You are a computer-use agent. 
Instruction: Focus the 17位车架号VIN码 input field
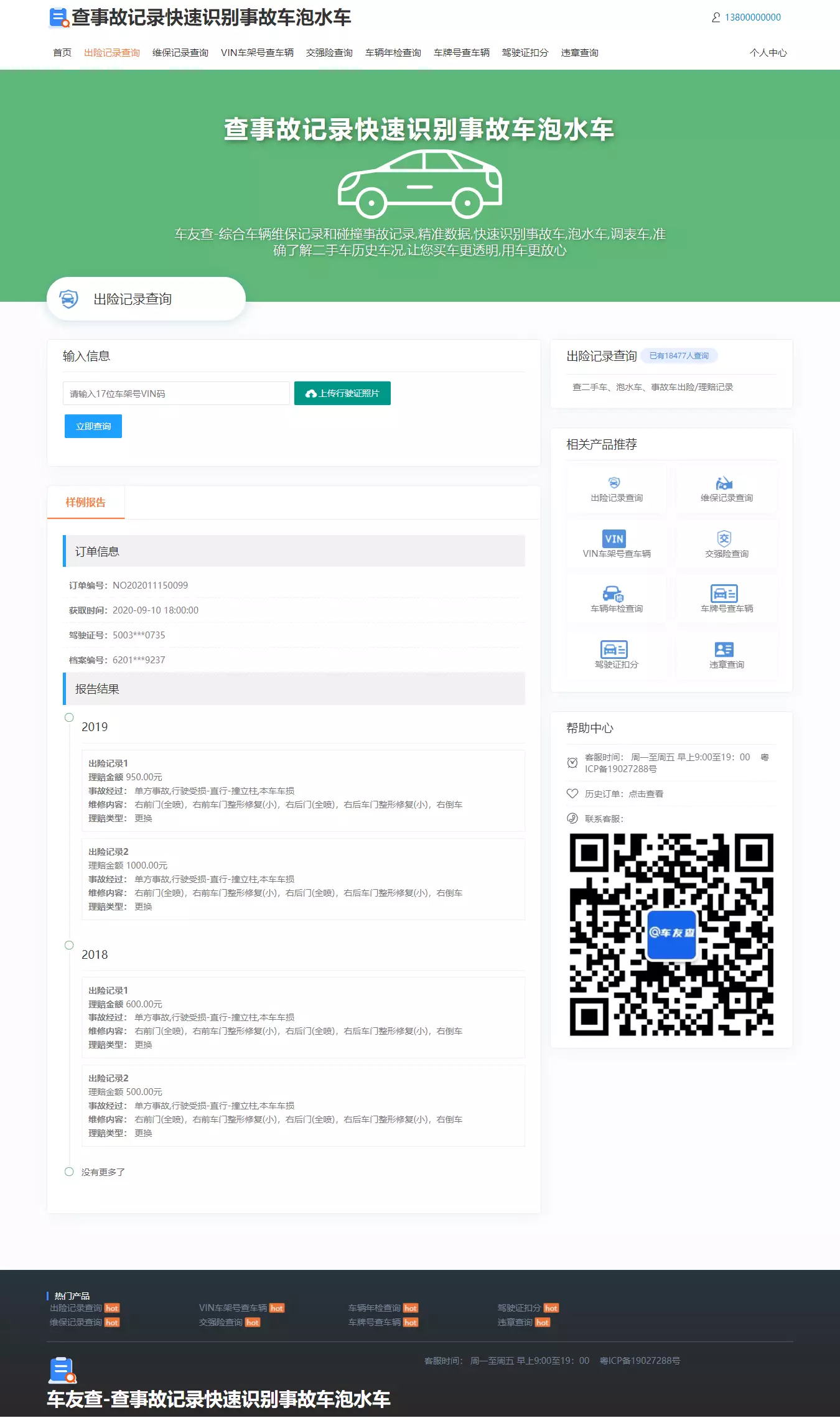(176, 393)
